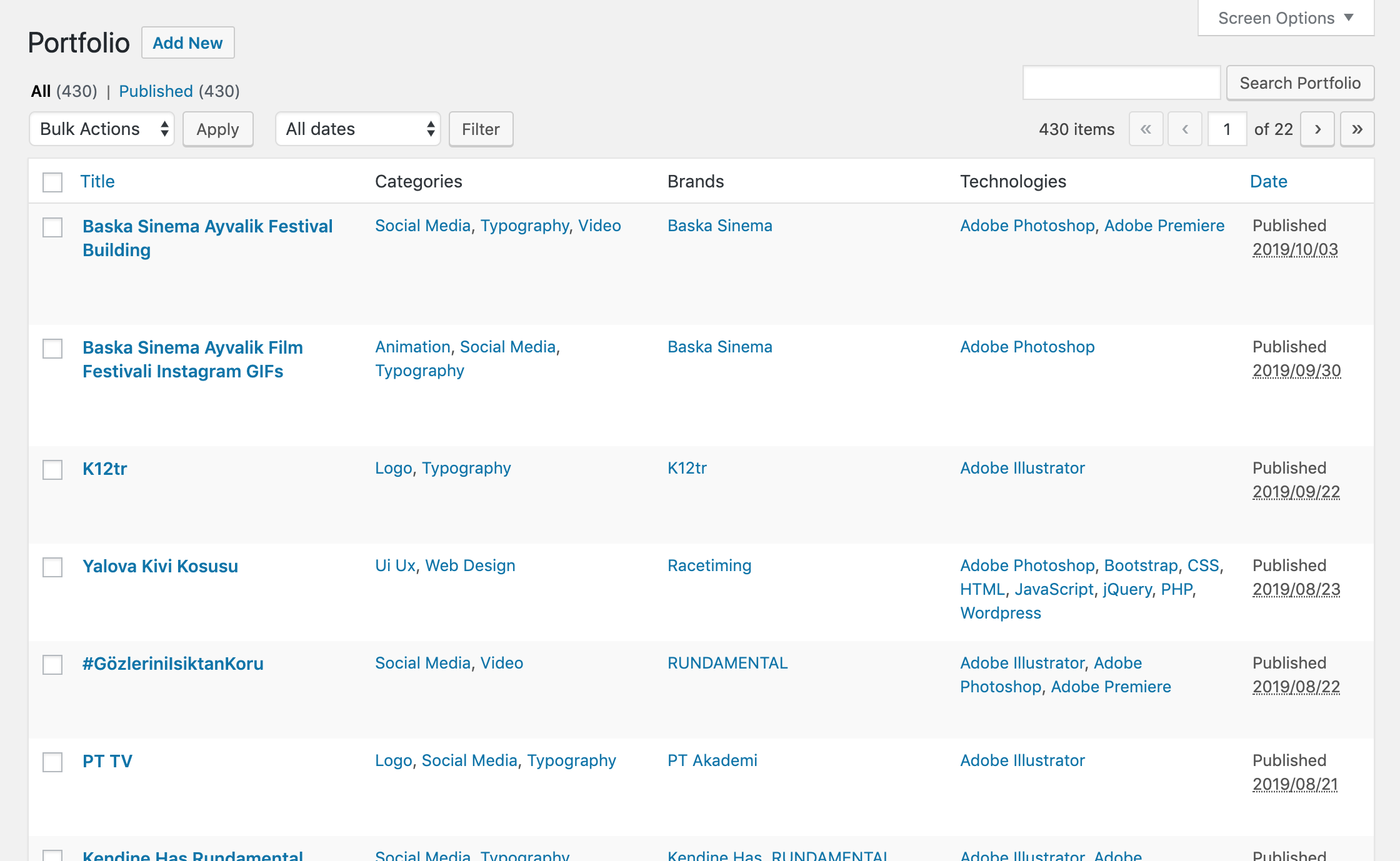
Task: Click Adobe Illustrator in PT TV row
Action: 1022,760
